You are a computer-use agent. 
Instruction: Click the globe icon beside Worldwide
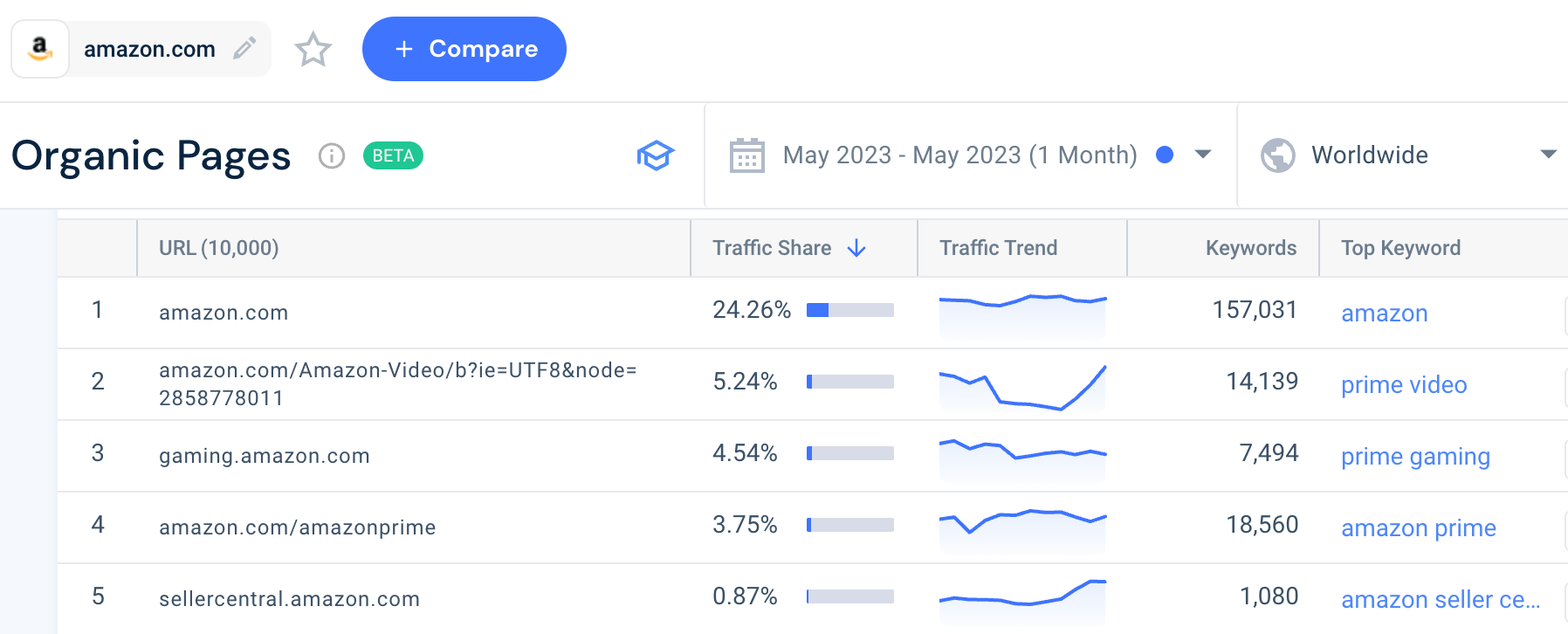(1277, 155)
